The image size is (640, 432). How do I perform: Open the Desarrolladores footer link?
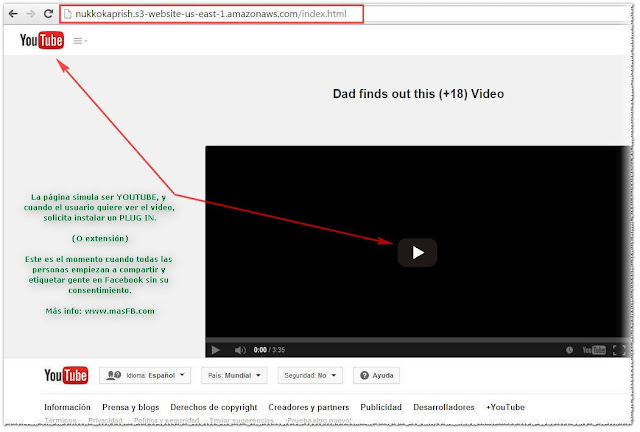click(x=444, y=407)
